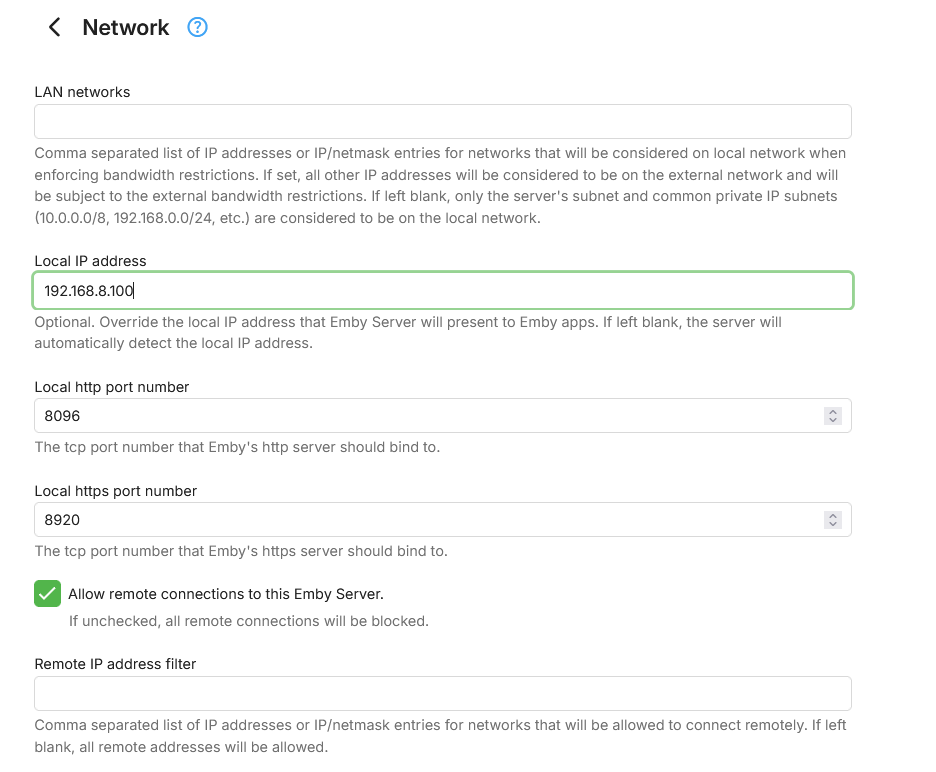Uncheck the Allow remote connections checkbox
The height and width of the screenshot is (772, 936).
(47, 593)
